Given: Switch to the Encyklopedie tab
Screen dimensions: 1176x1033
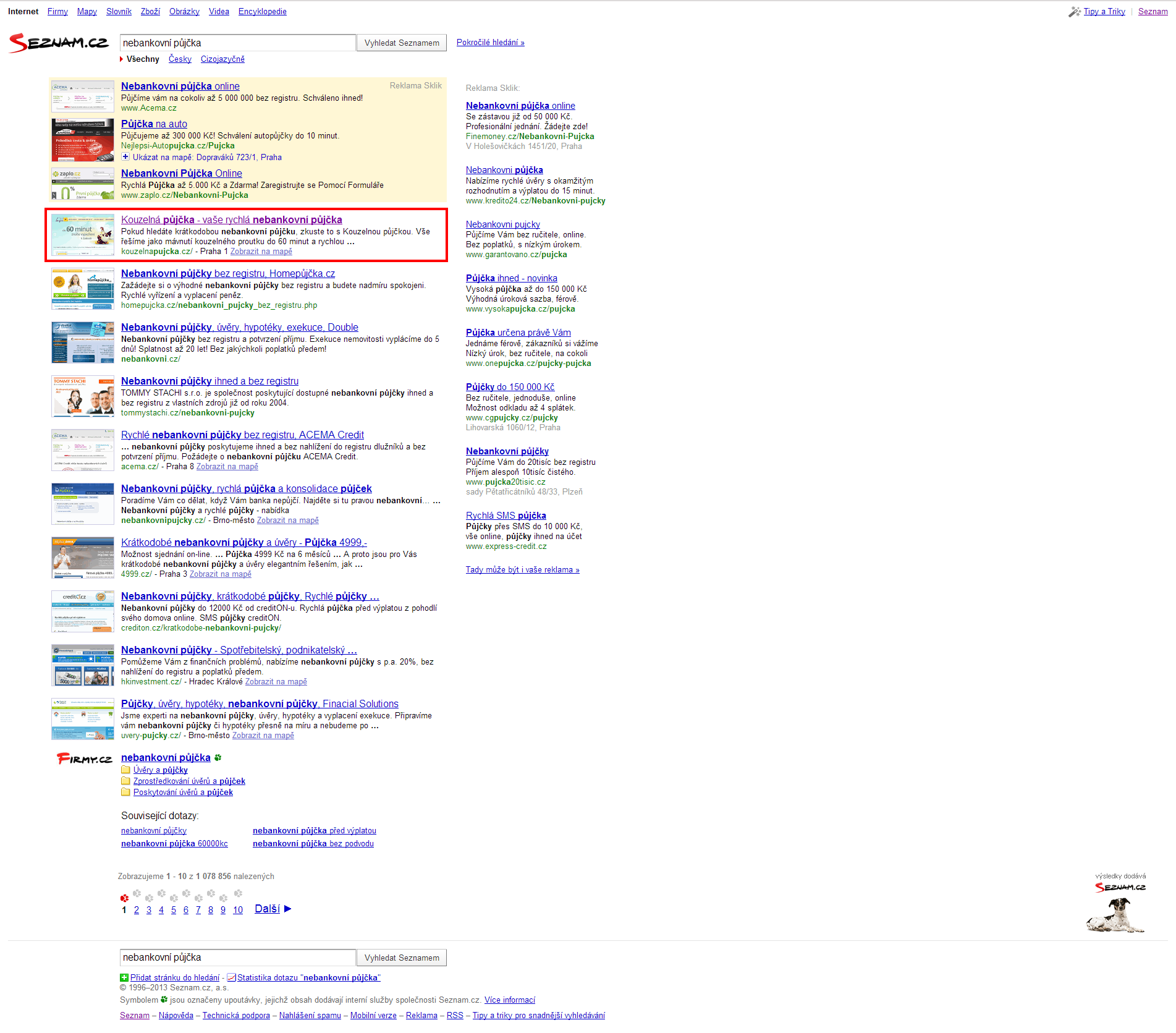Looking at the screenshot, I should (x=263, y=12).
